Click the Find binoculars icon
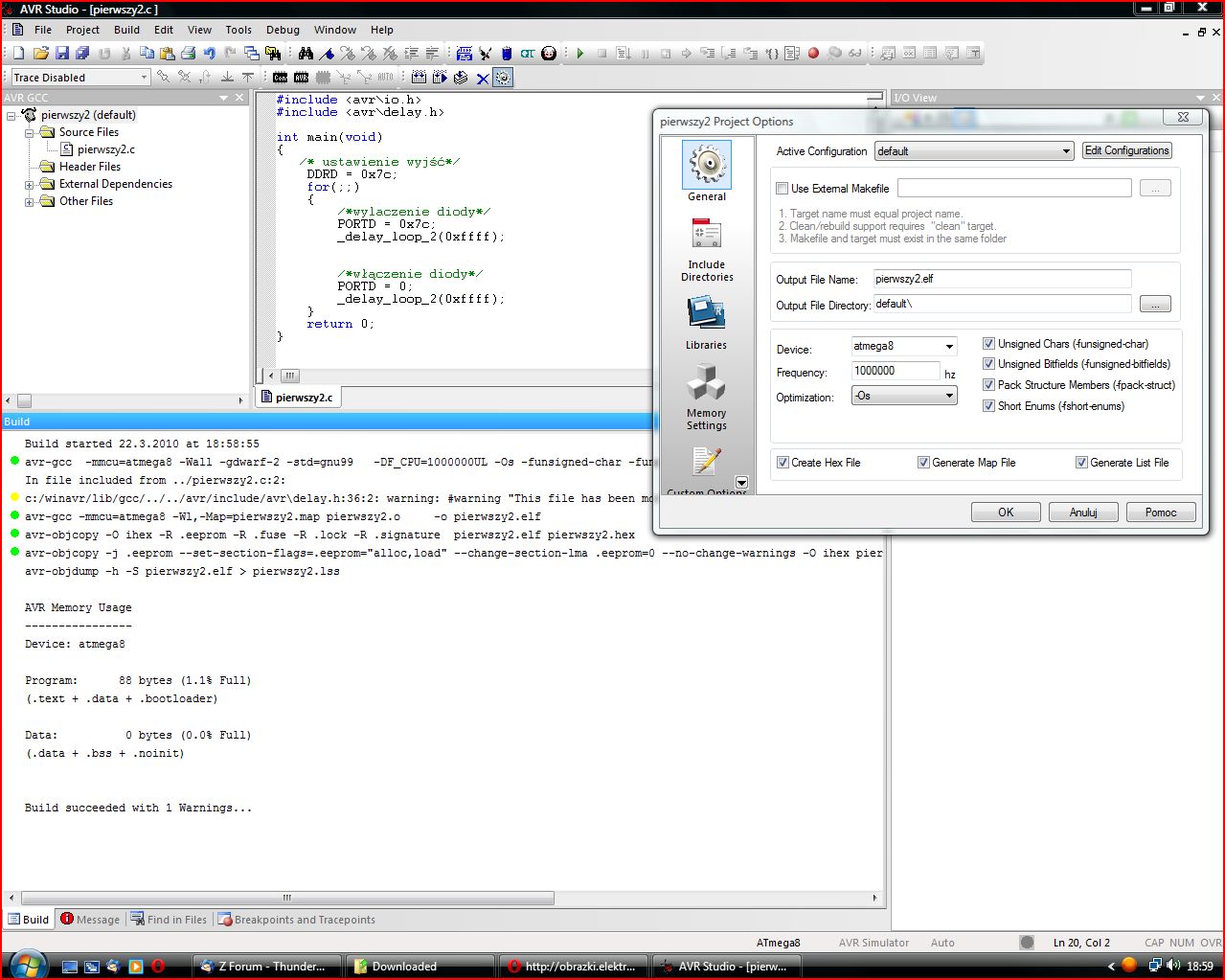Image resolution: width=1225 pixels, height=980 pixels. (306, 54)
